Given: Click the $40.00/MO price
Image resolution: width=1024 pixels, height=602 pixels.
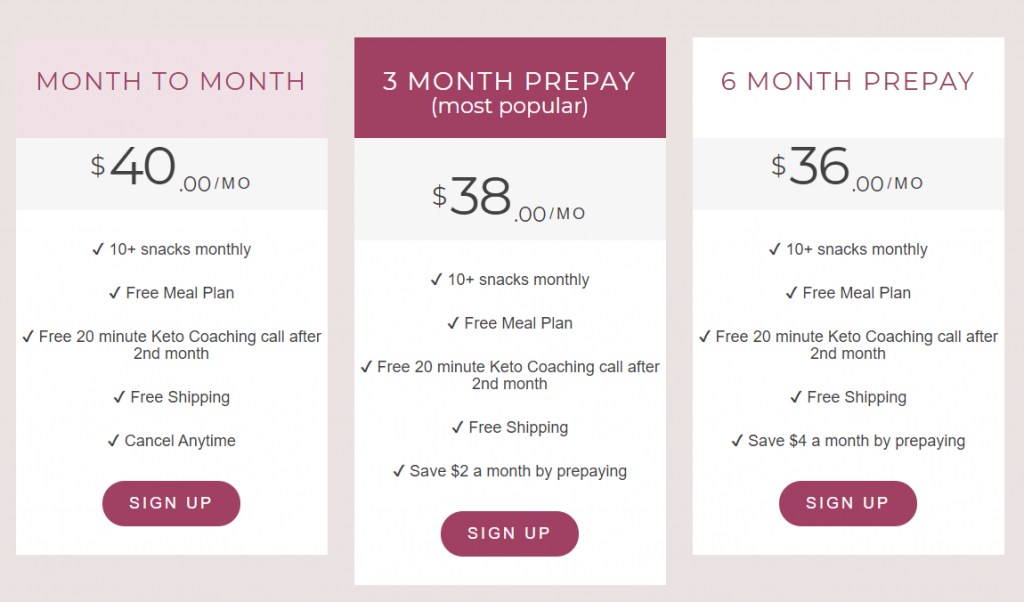Looking at the screenshot, I should (170, 168).
